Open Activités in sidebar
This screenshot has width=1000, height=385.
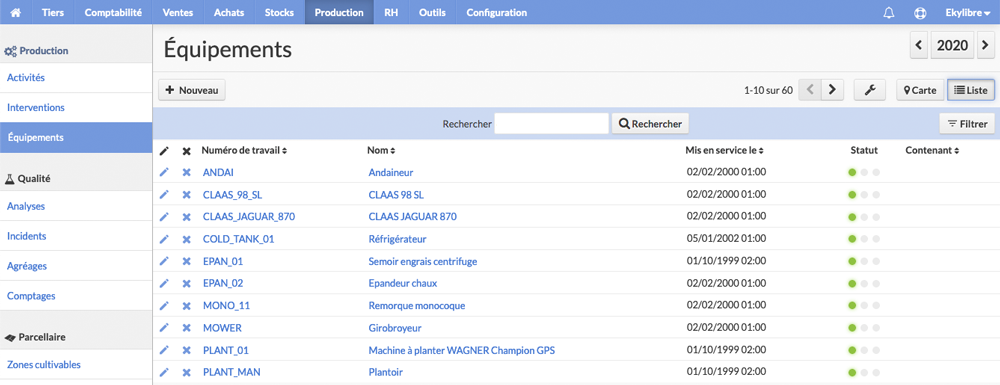point(76,78)
